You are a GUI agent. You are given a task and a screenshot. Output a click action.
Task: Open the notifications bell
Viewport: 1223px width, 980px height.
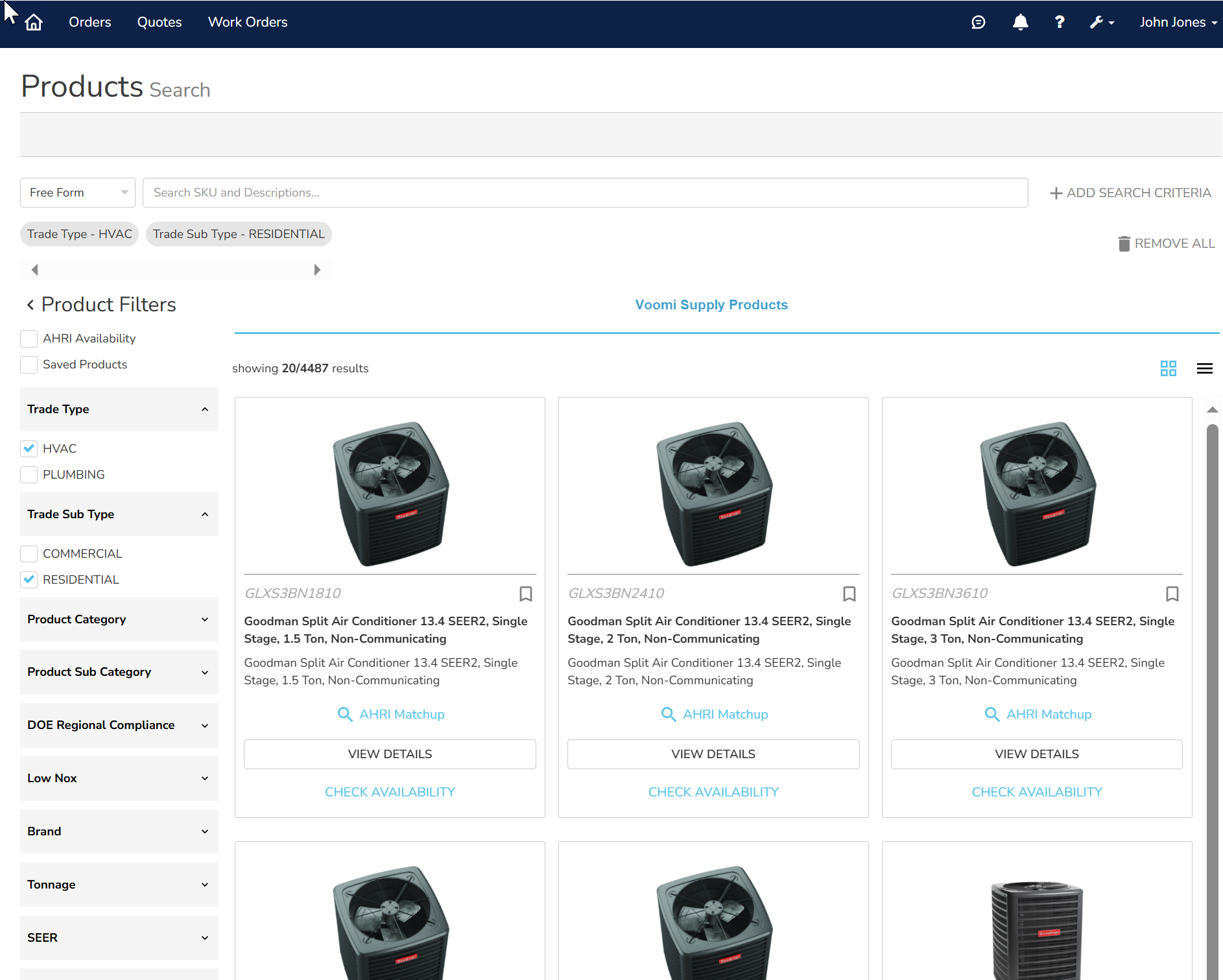1020,23
